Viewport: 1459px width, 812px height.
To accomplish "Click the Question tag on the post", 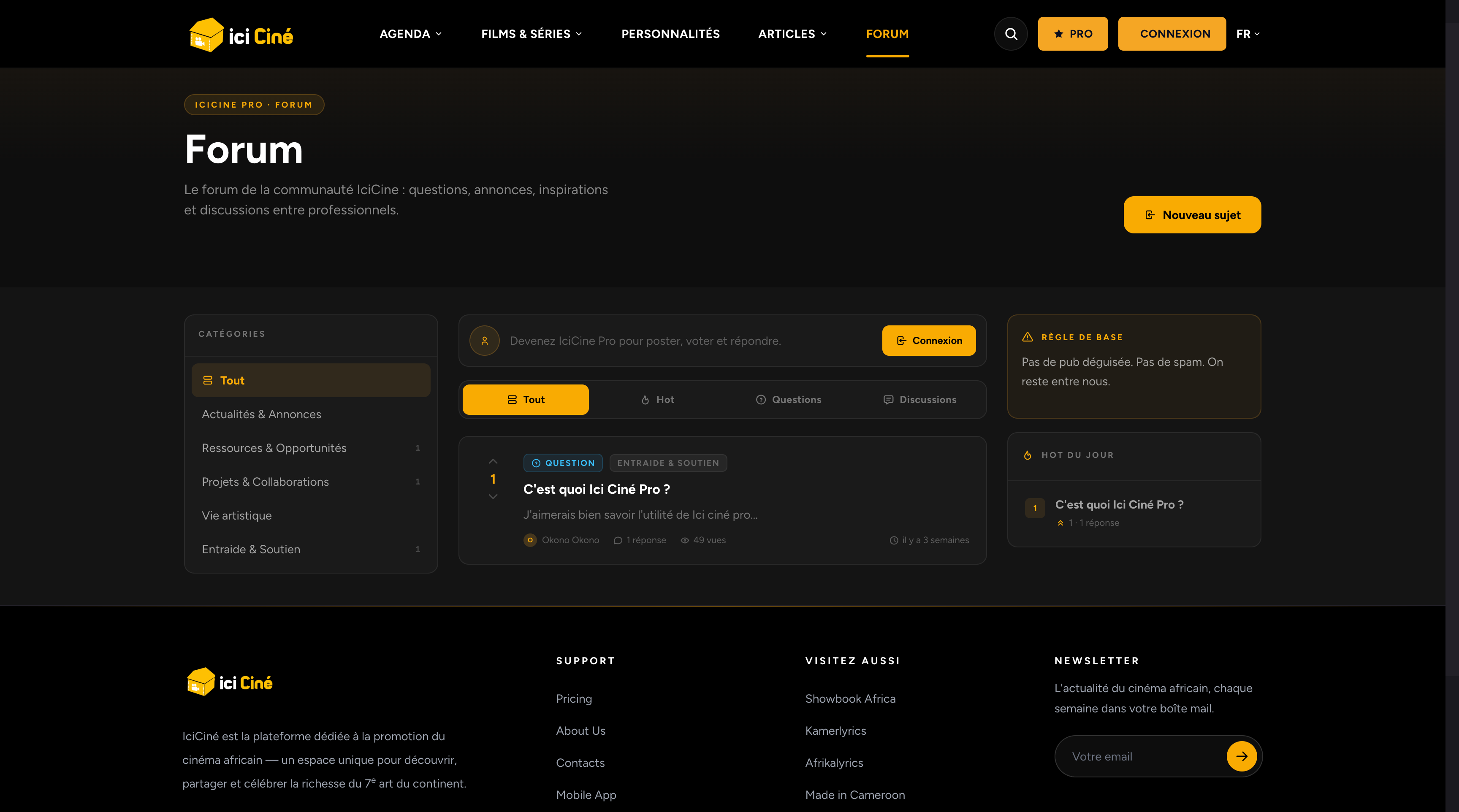I will [563, 463].
